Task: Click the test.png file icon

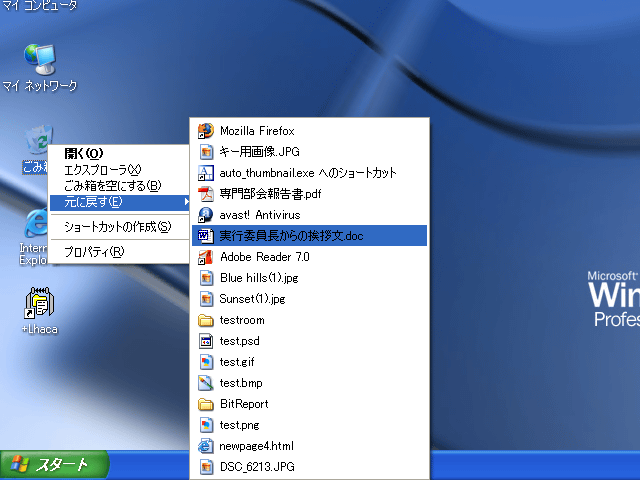Action: [x=206, y=425]
